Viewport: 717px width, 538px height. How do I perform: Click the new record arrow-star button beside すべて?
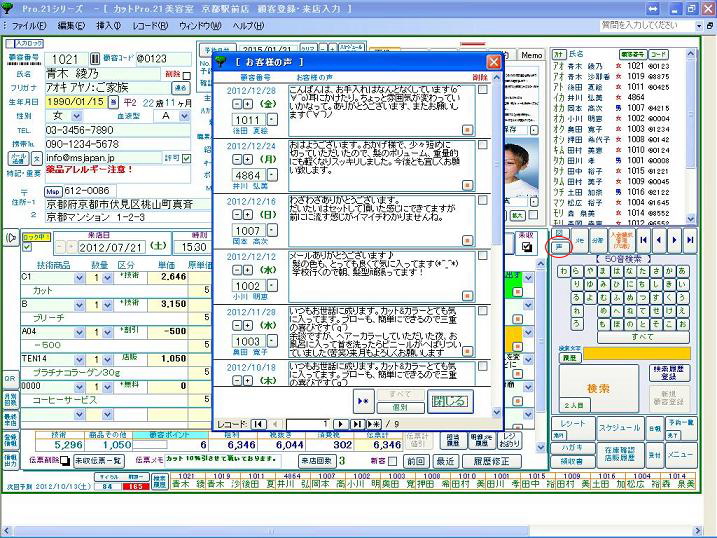pyautogui.click(x=364, y=401)
